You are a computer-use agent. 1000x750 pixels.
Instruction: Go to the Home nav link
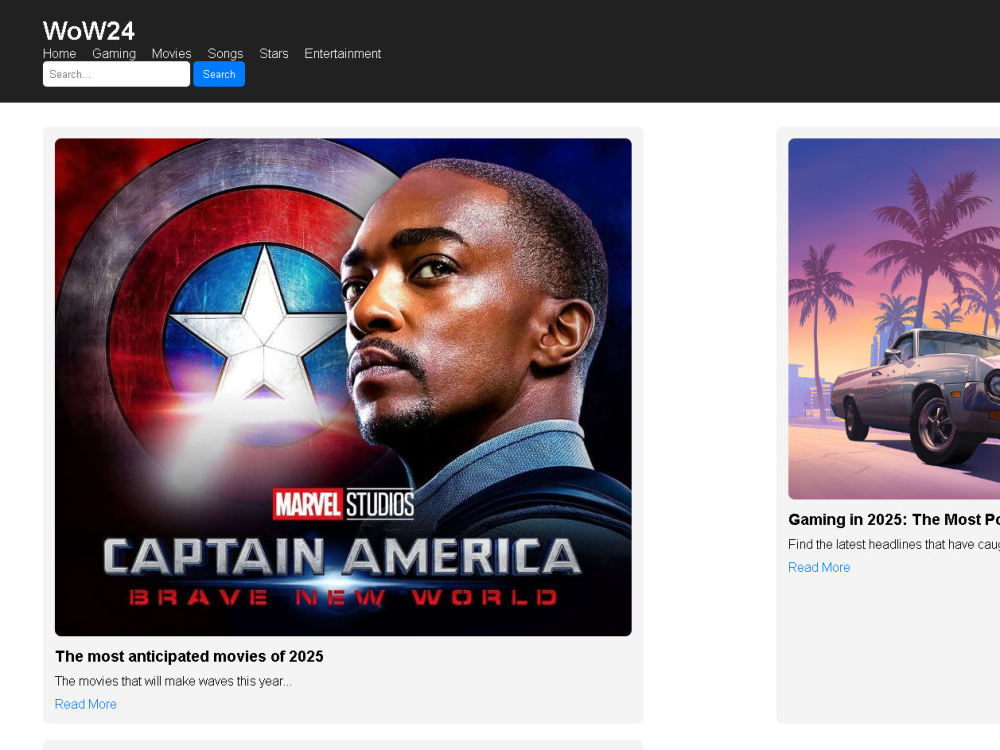click(x=59, y=54)
